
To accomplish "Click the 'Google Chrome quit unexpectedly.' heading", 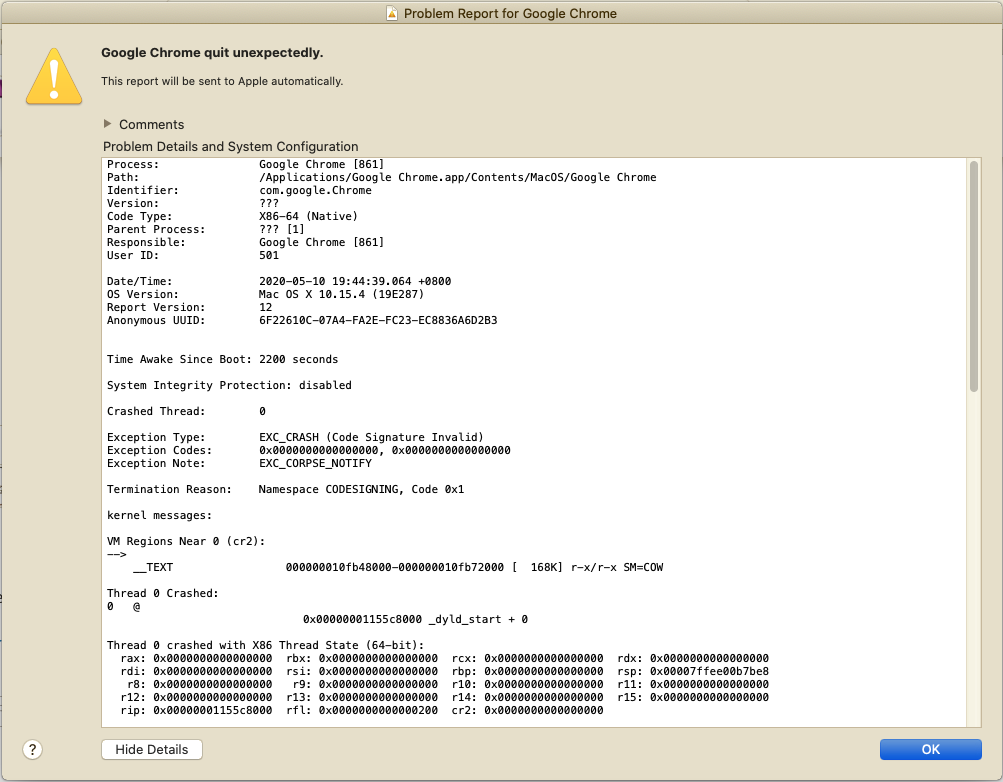I will tap(212, 52).
